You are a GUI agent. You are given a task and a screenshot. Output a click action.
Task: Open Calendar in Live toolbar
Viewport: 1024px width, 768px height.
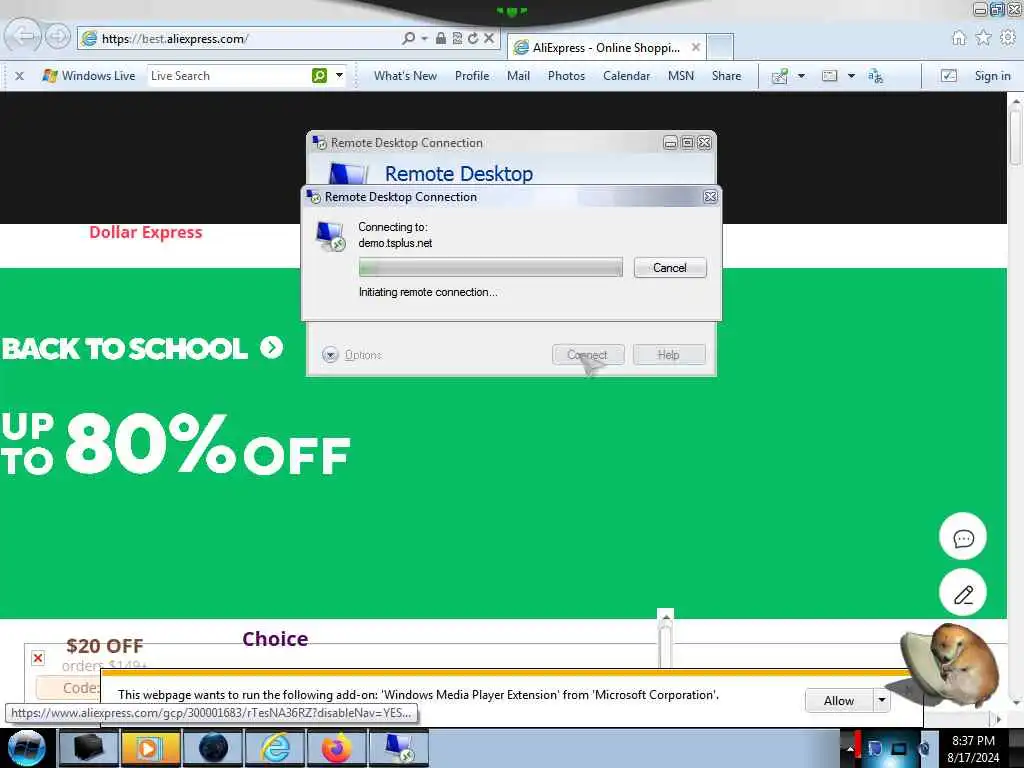click(x=626, y=76)
